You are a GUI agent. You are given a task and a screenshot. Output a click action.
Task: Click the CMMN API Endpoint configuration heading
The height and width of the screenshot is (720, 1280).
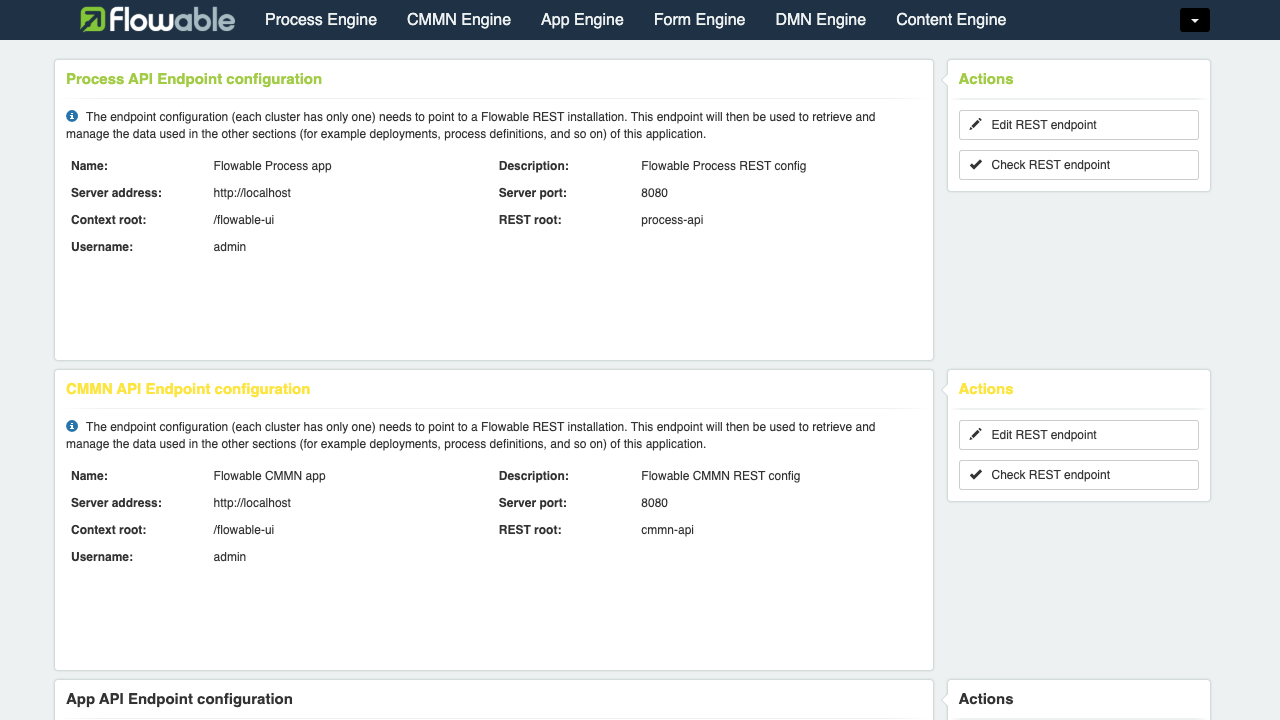tap(188, 389)
